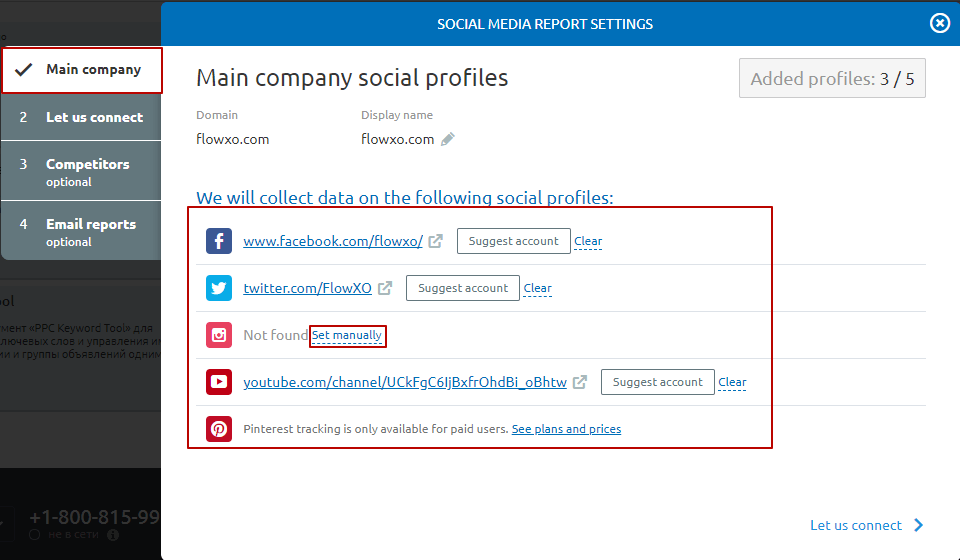The height and width of the screenshot is (560, 960).
Task: Click Let us connect link at bottom
Action: [x=855, y=525]
